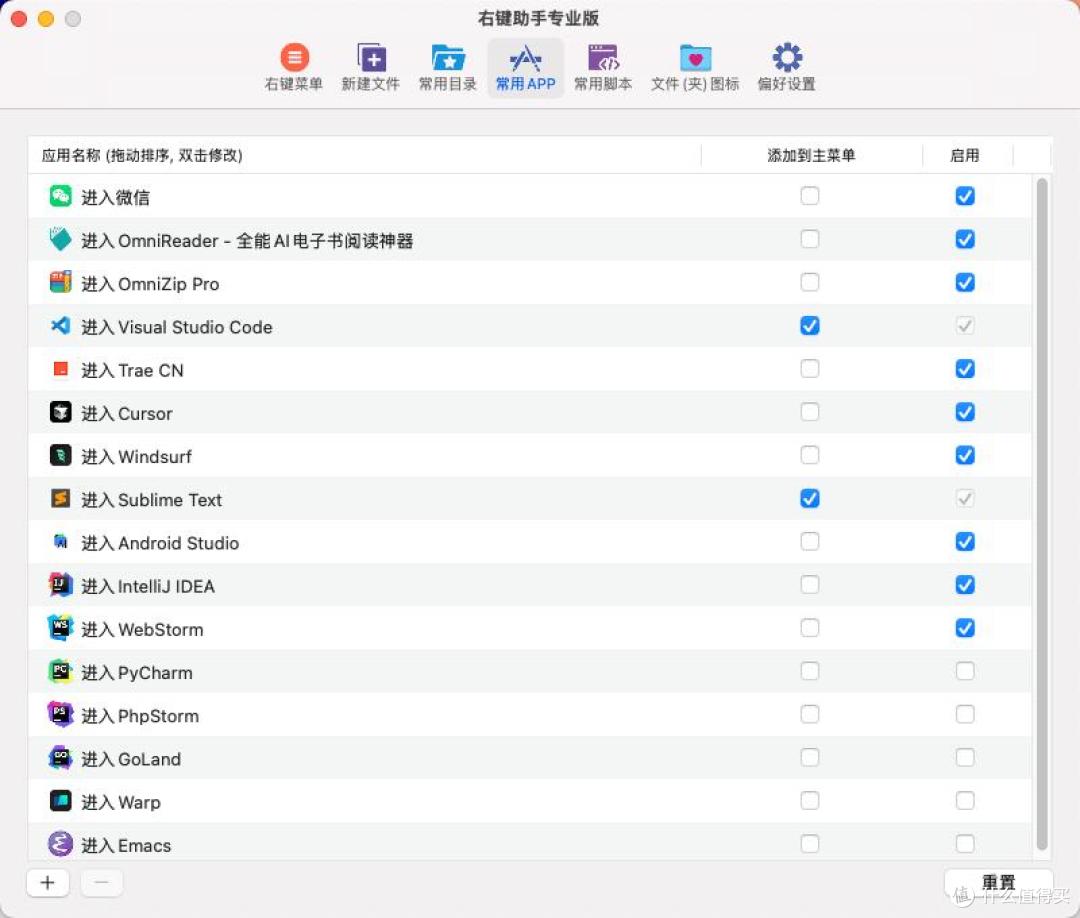Click the Sublime Text app icon
Viewport: 1080px width, 918px height.
(61, 499)
